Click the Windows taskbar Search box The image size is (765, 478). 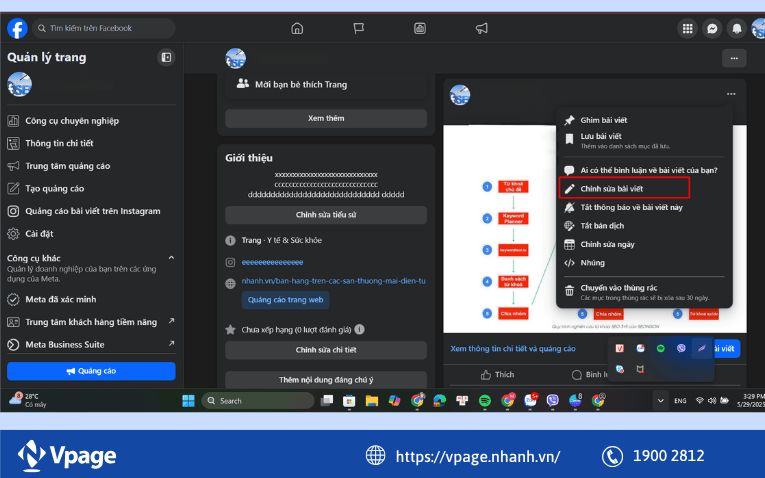click(x=258, y=401)
